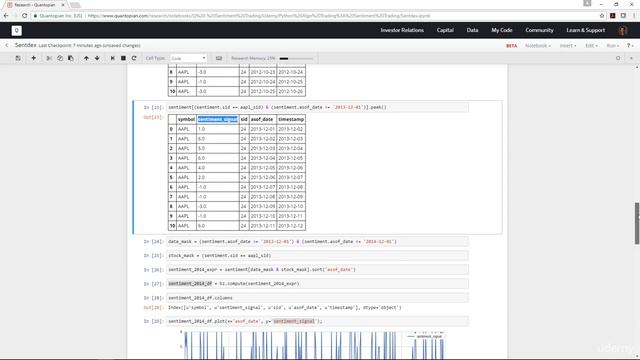Expand the Run menu

tap(612, 46)
